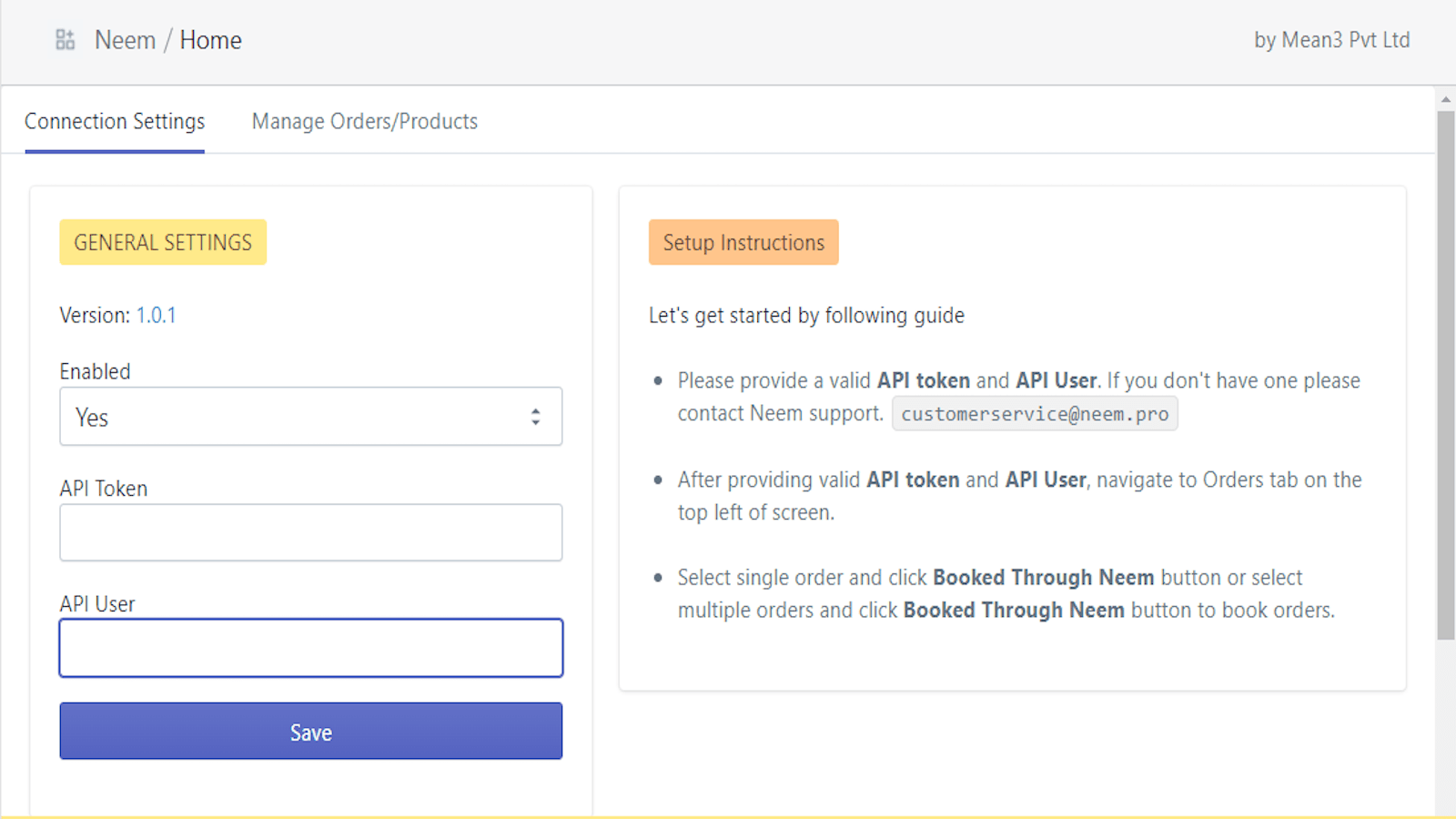Screen dimensions: 1456x819
Task: Click the by Mean3 Pvt Ltd text
Action: (1331, 40)
